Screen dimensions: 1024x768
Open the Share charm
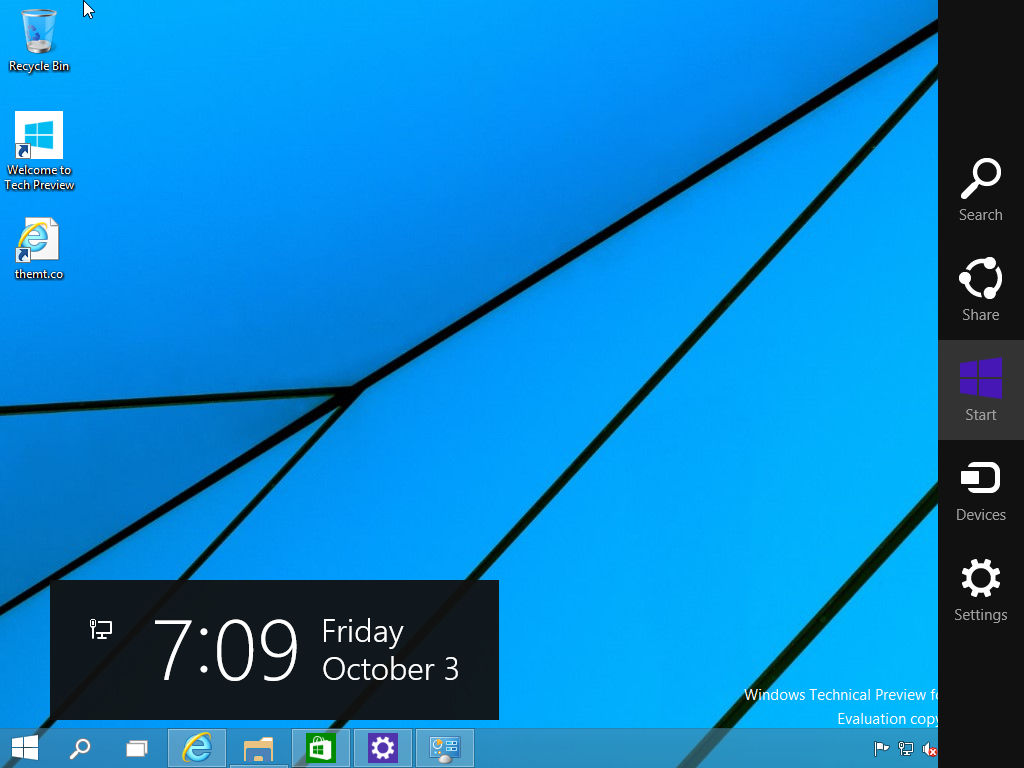coord(980,290)
